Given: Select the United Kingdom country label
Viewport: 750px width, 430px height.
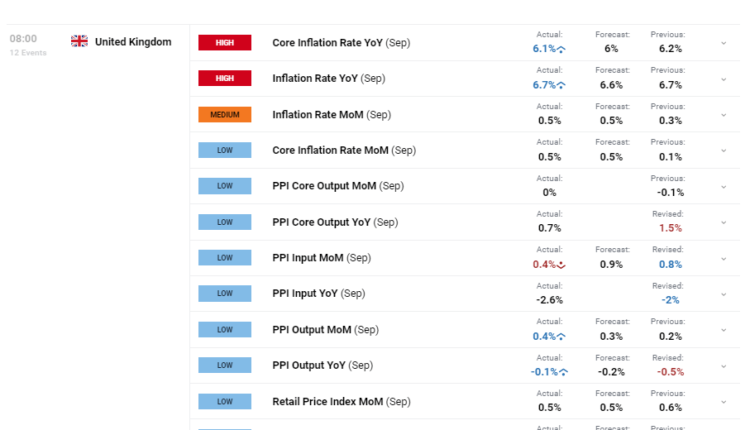Looking at the screenshot, I should pos(133,42).
